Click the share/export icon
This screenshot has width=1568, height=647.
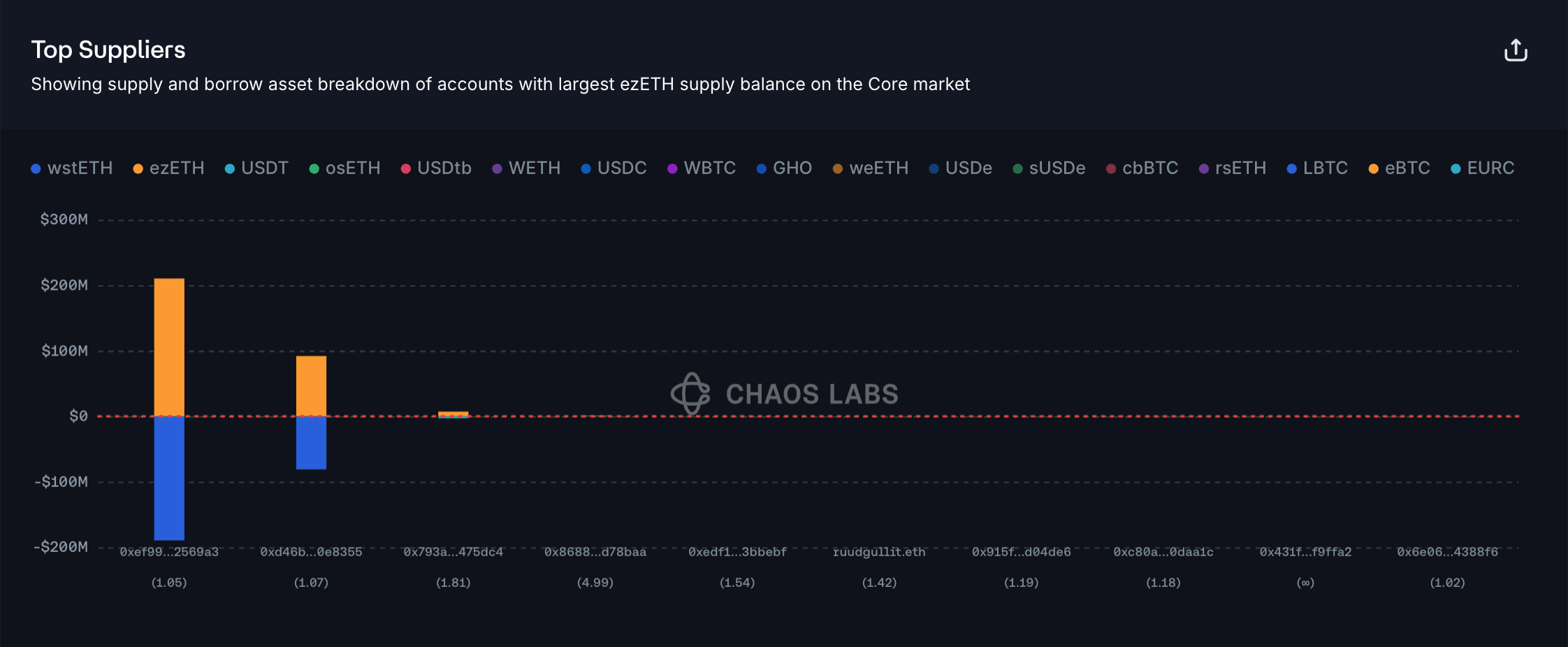tap(1515, 50)
